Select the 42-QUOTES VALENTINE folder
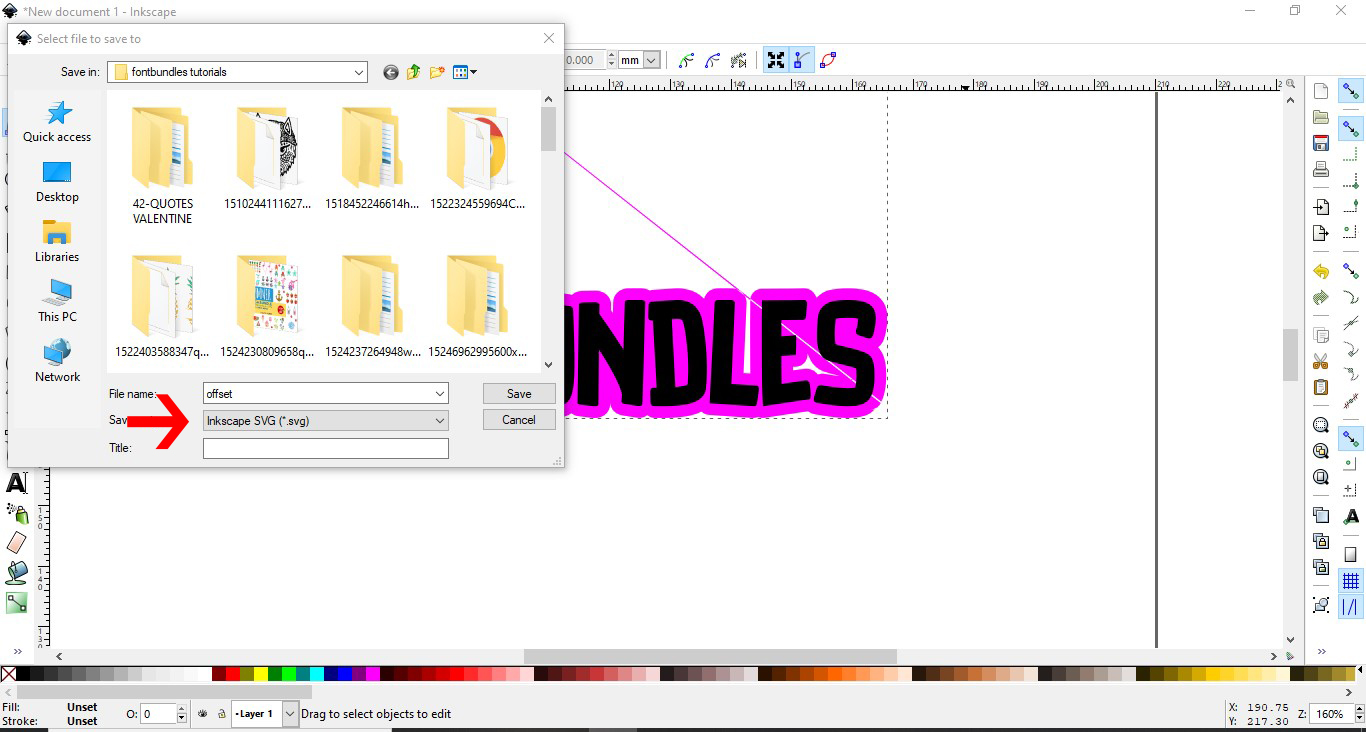The image size is (1366, 732). pos(162,166)
